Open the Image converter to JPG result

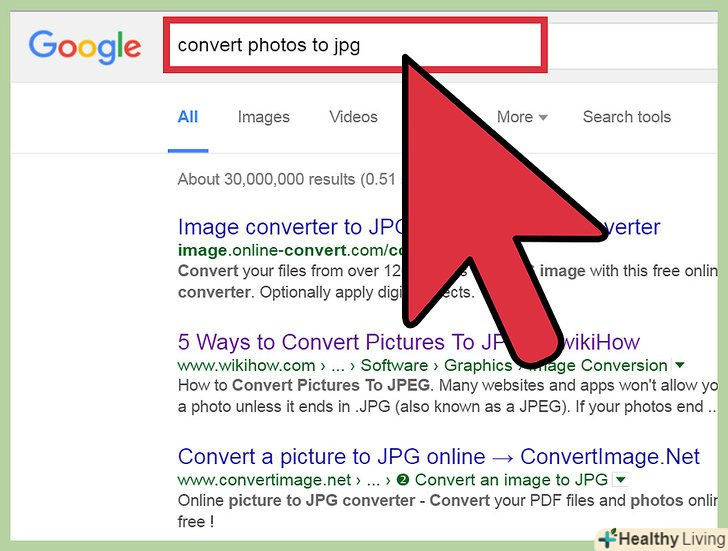pyautogui.click(x=291, y=227)
